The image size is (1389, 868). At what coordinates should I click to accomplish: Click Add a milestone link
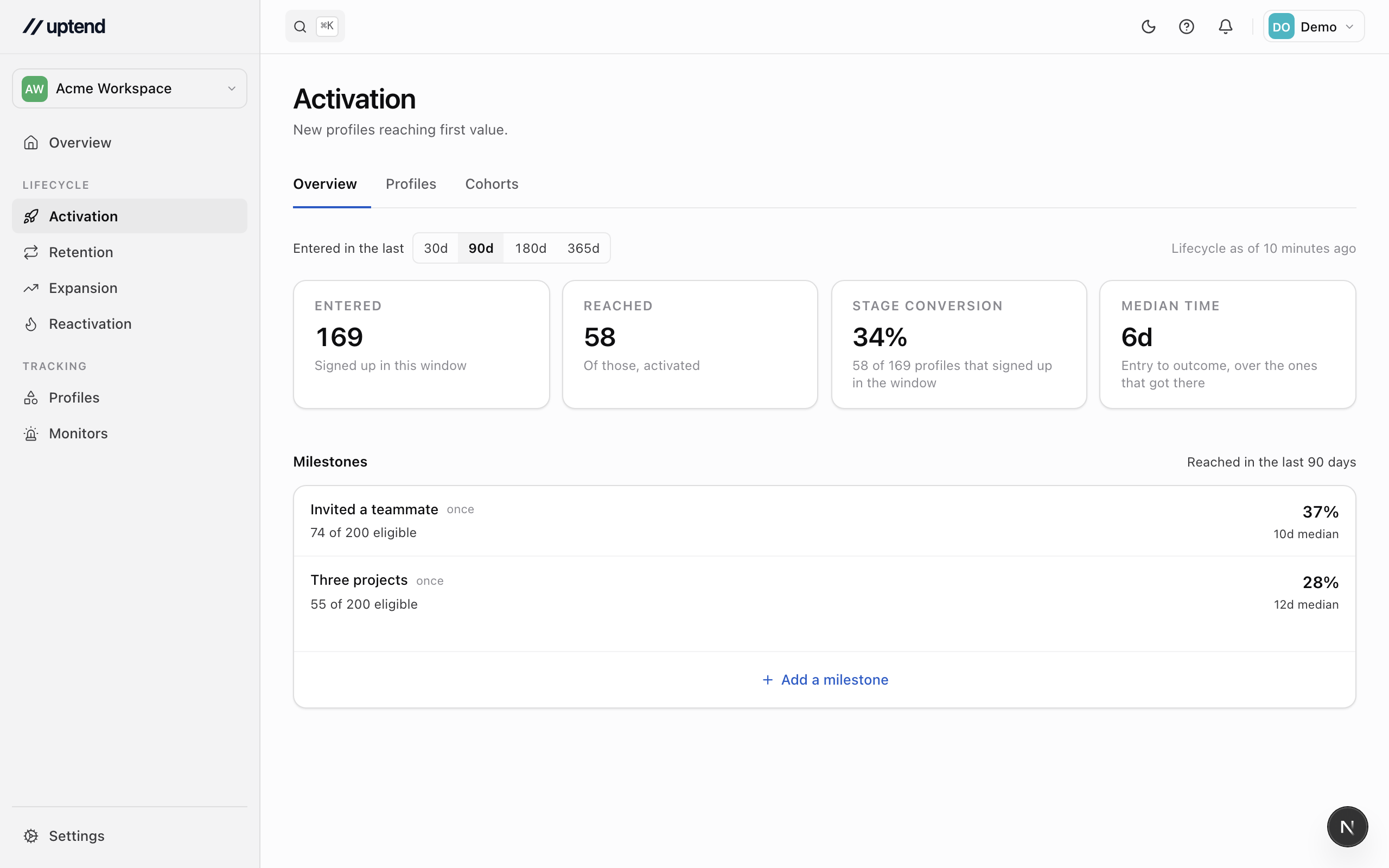(x=825, y=680)
